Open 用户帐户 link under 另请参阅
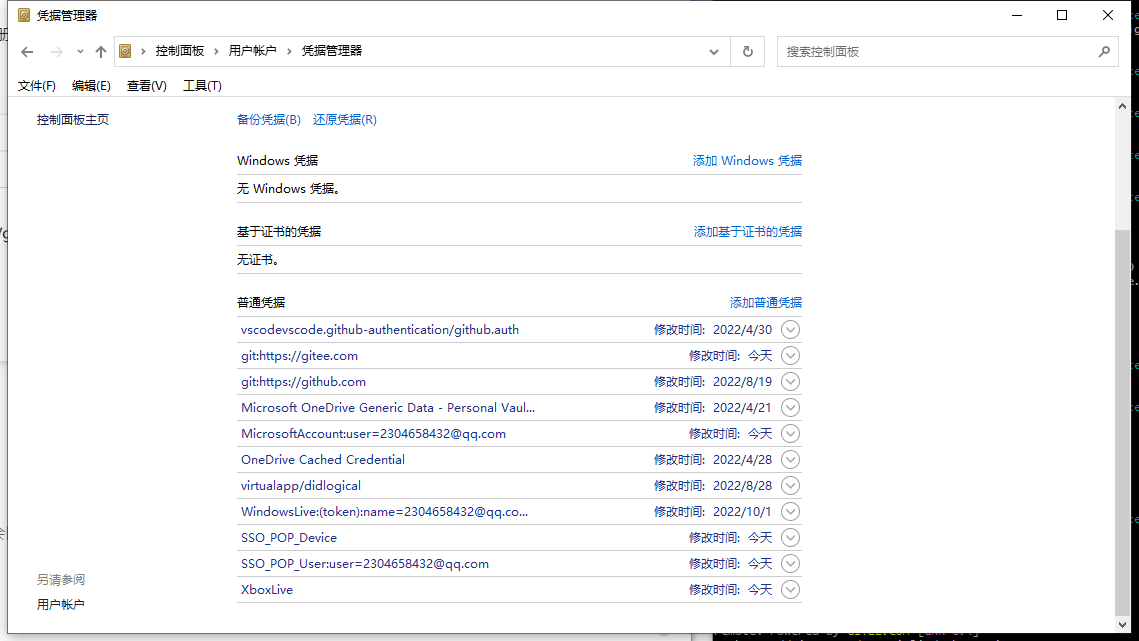This screenshot has height=641, width=1139. (60, 605)
